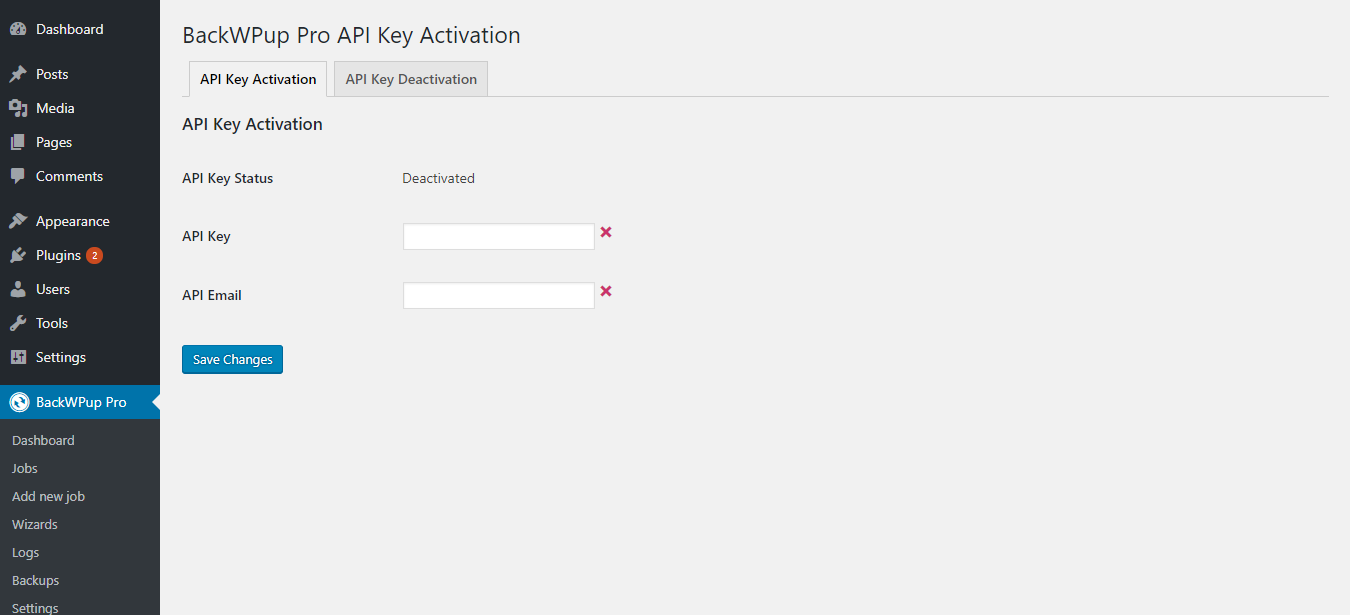Switch to the API Key Deactivation tab
The height and width of the screenshot is (615, 1350).
point(411,79)
